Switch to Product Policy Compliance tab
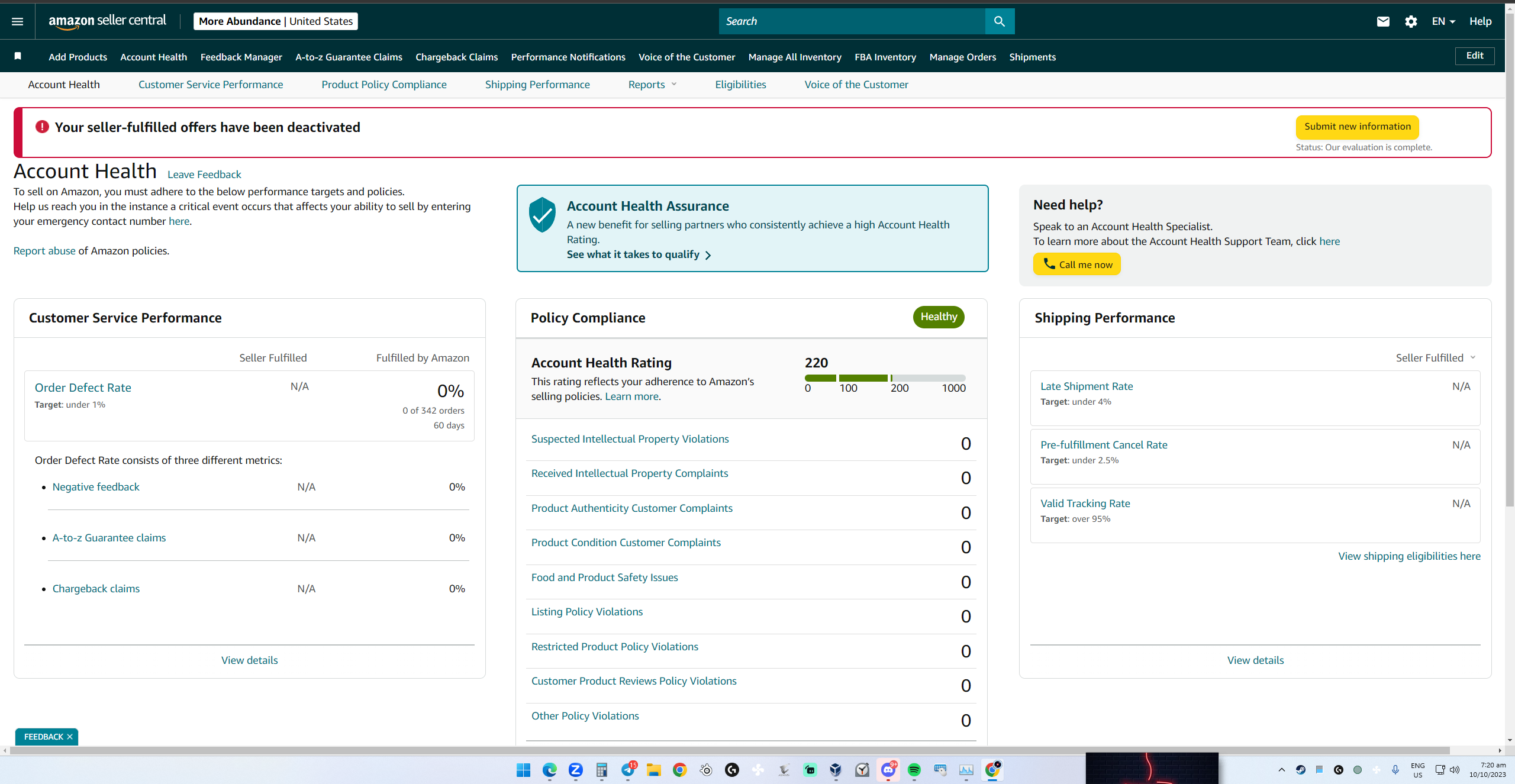The width and height of the screenshot is (1515, 784). click(x=384, y=85)
